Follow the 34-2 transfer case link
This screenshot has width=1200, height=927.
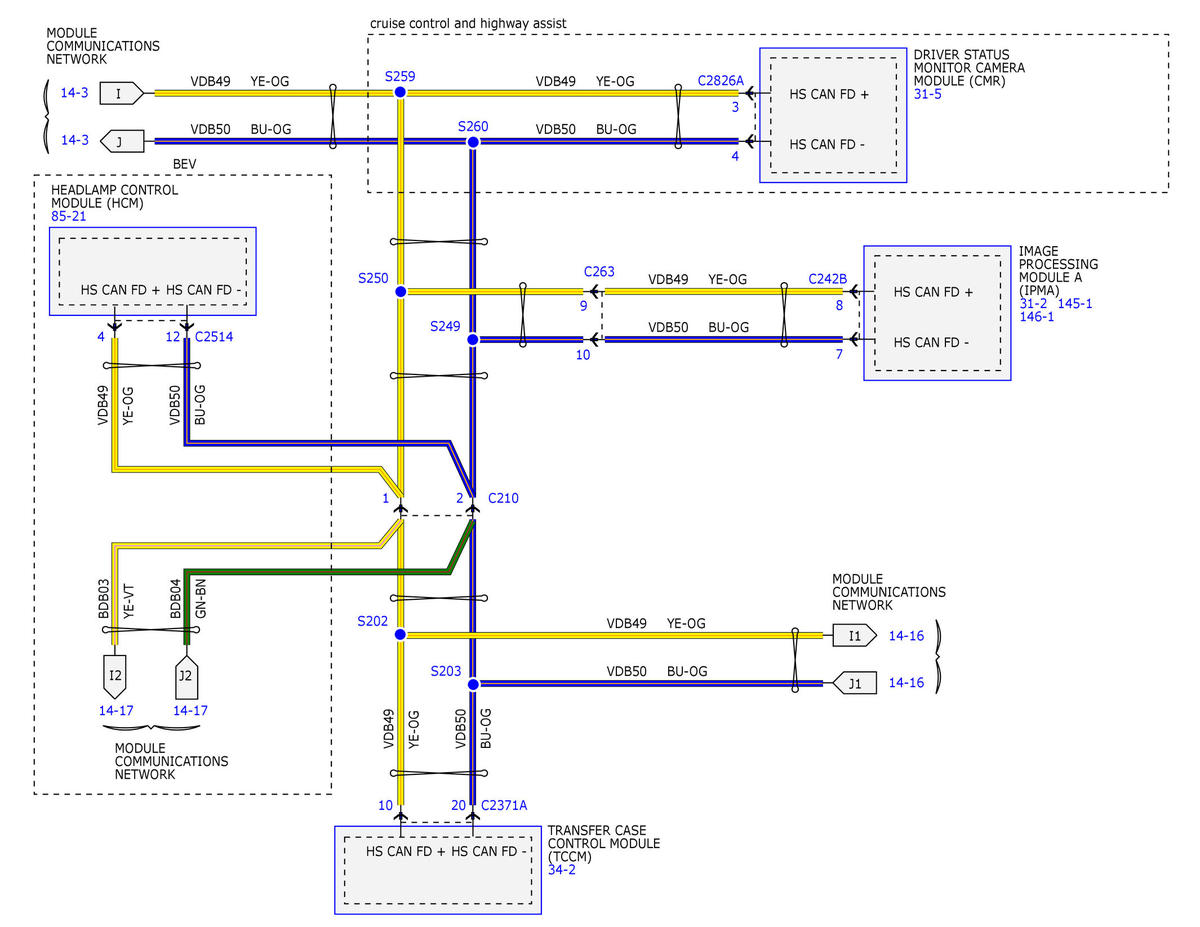click(562, 870)
